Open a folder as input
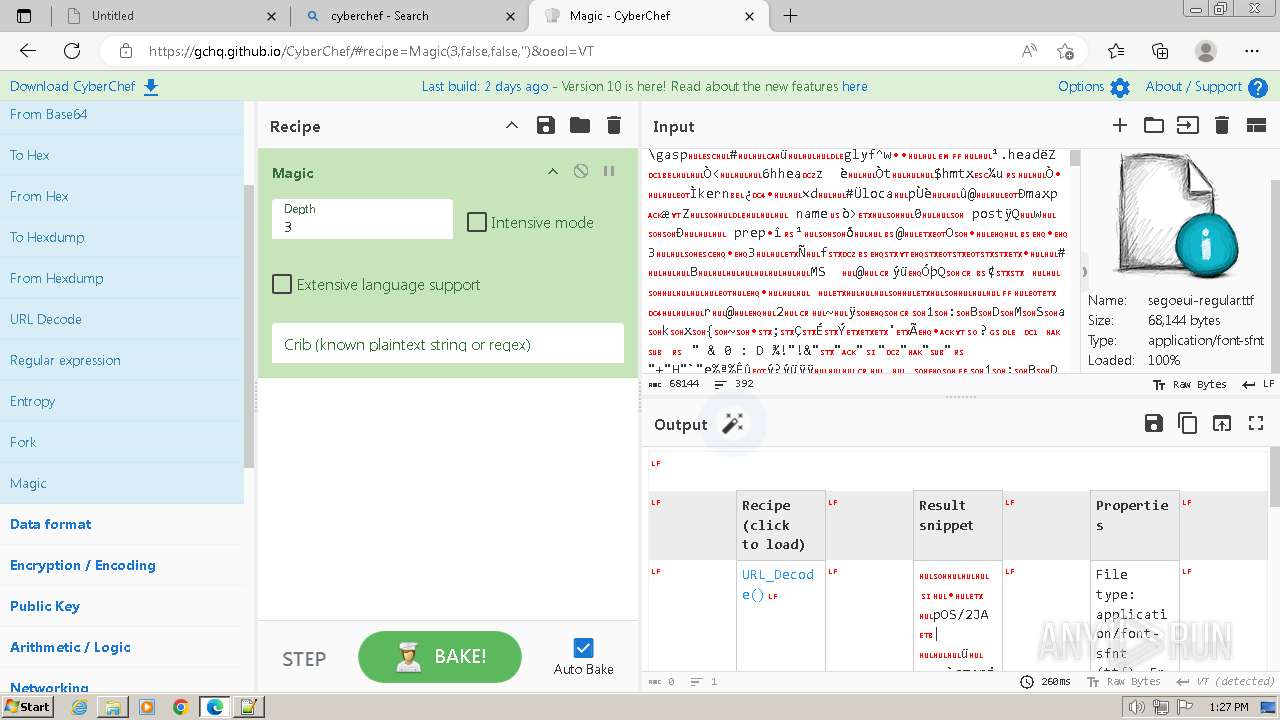Viewport: 1280px width, 720px height. 1154,125
